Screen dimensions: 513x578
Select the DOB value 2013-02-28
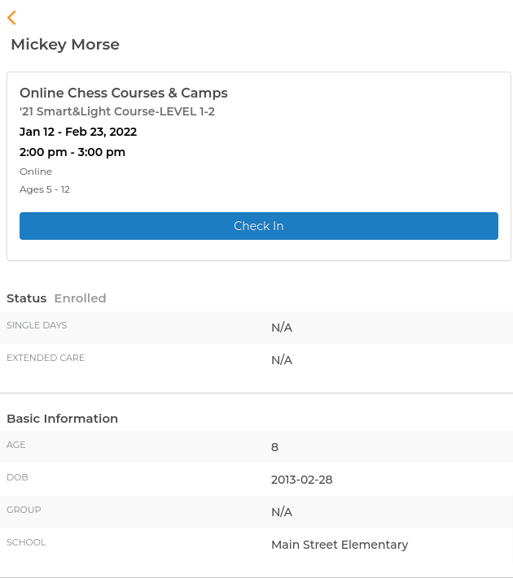tap(302, 480)
